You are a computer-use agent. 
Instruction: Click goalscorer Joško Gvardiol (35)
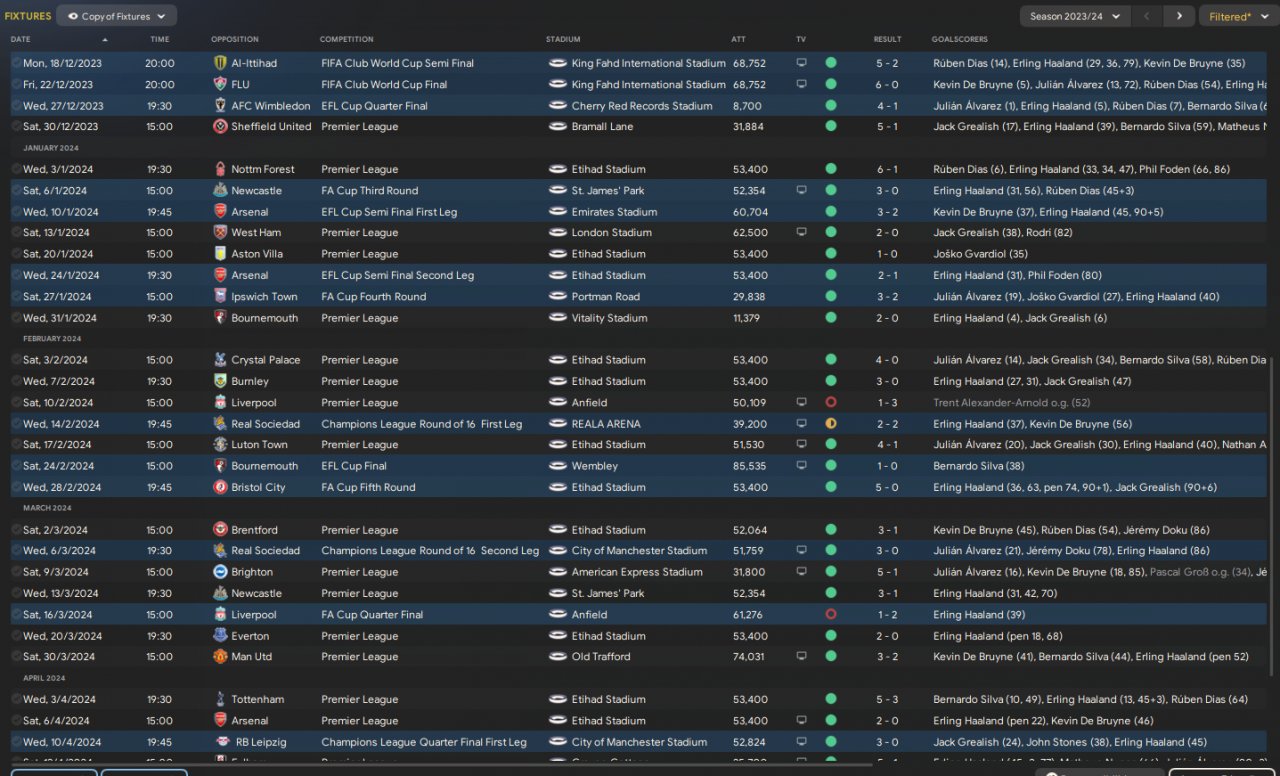point(980,254)
